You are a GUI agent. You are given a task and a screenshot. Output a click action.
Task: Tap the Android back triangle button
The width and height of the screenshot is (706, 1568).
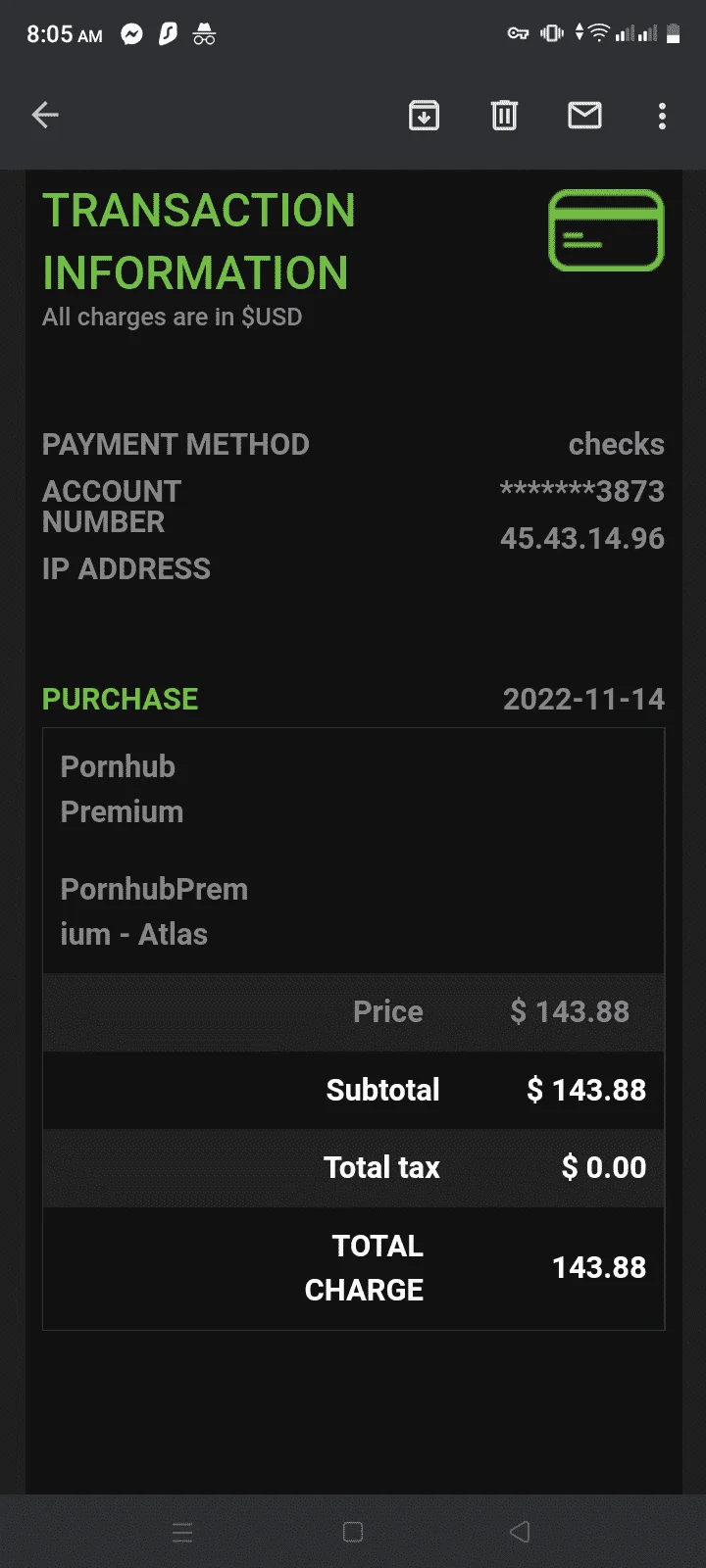pyautogui.click(x=521, y=1532)
